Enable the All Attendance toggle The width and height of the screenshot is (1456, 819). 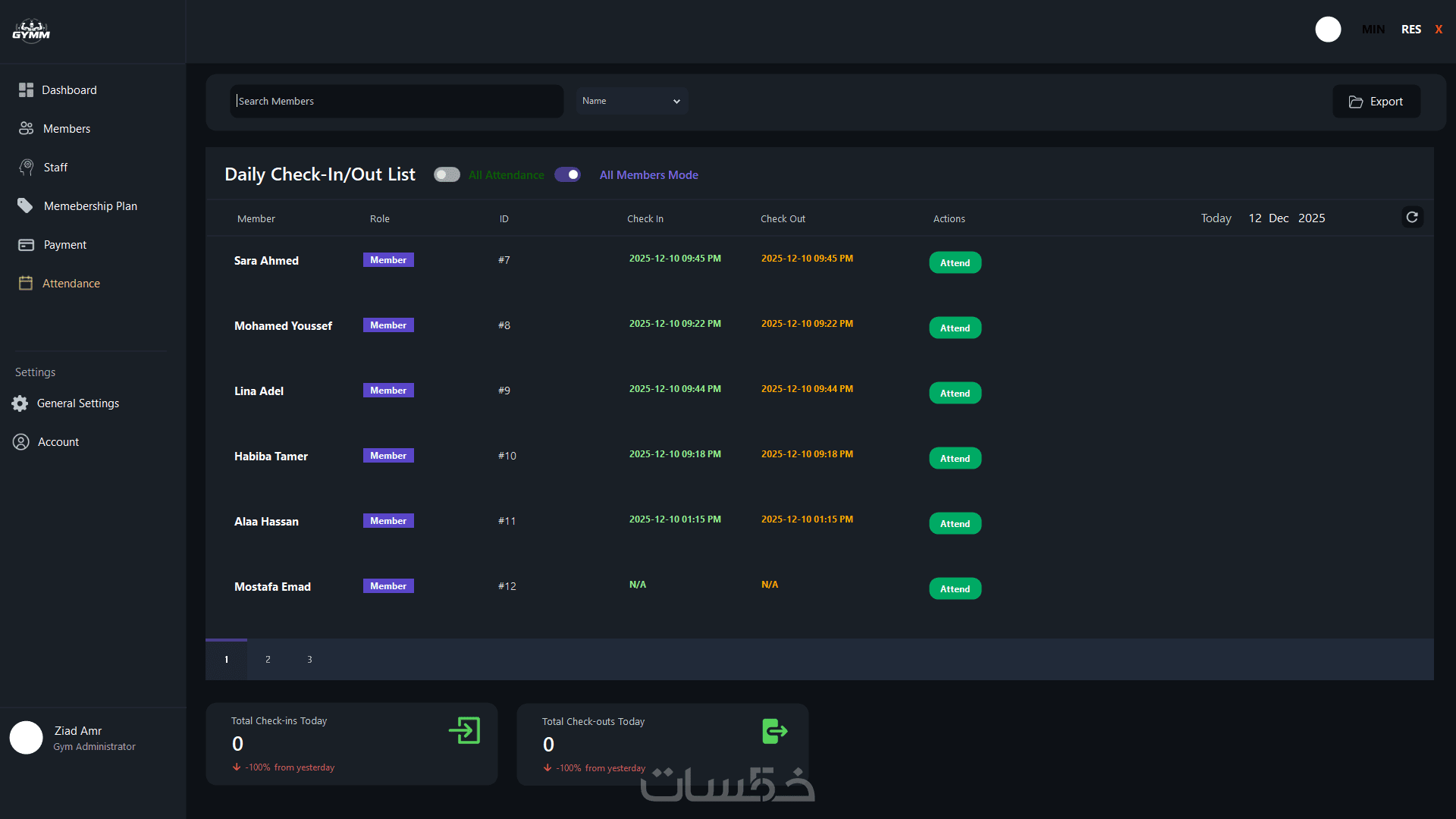[x=447, y=175]
